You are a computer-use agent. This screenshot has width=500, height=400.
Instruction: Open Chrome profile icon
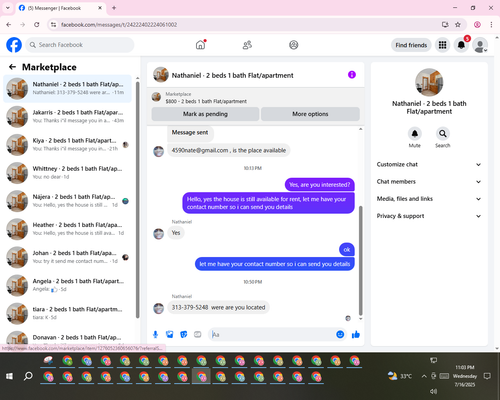[477, 25]
